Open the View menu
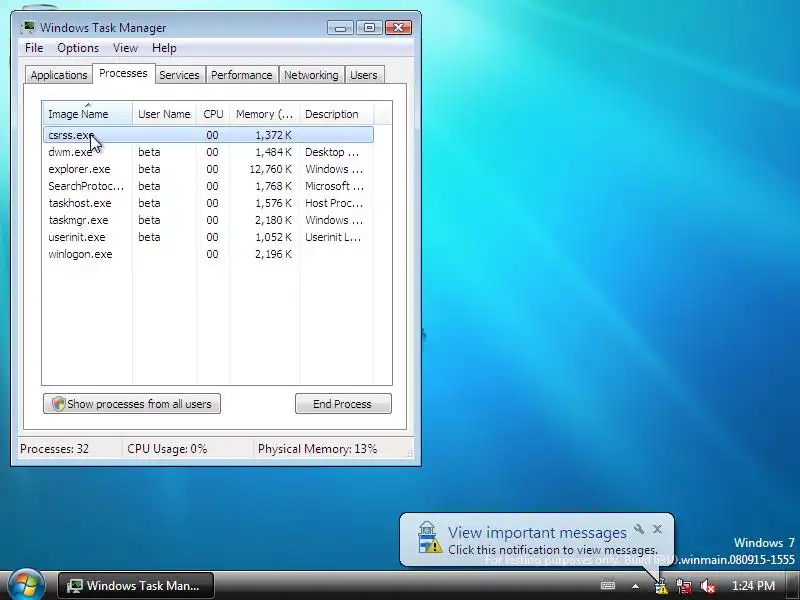Viewport: 800px width, 600px height. [x=126, y=48]
